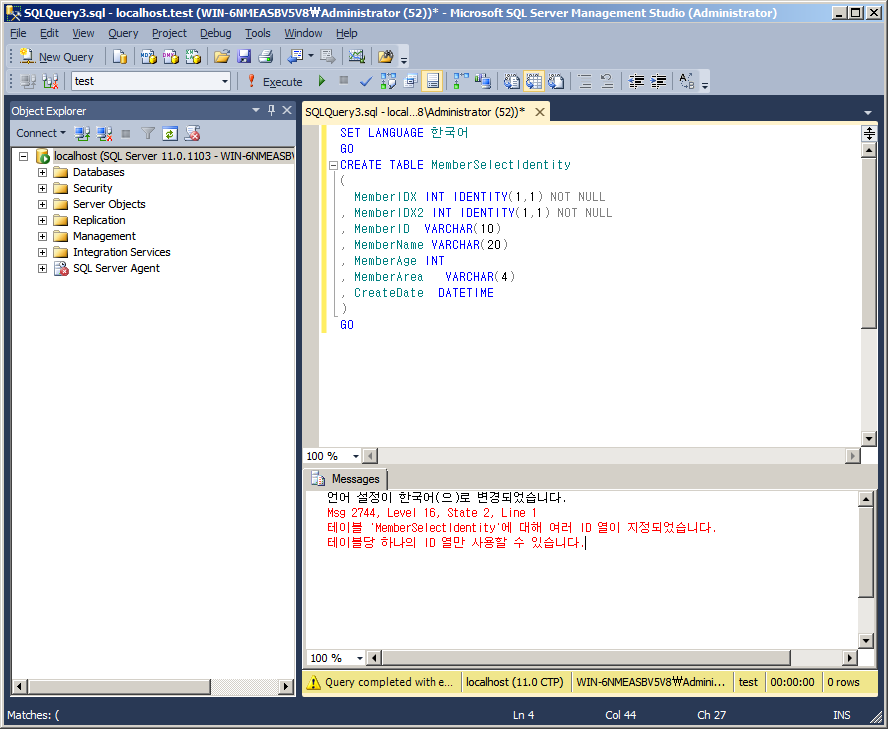Open Analysis Services DMX Query icon
Screen dimensions: 888x729
pos(170,57)
